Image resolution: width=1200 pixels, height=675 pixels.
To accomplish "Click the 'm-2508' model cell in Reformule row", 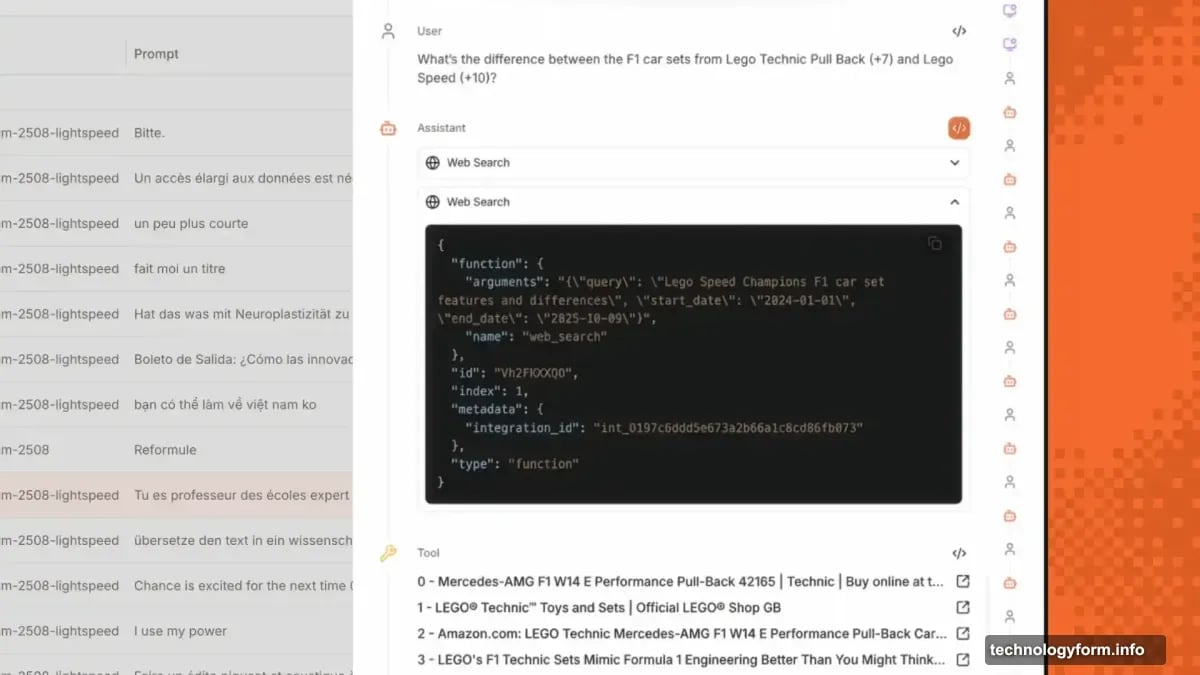I will [25, 450].
